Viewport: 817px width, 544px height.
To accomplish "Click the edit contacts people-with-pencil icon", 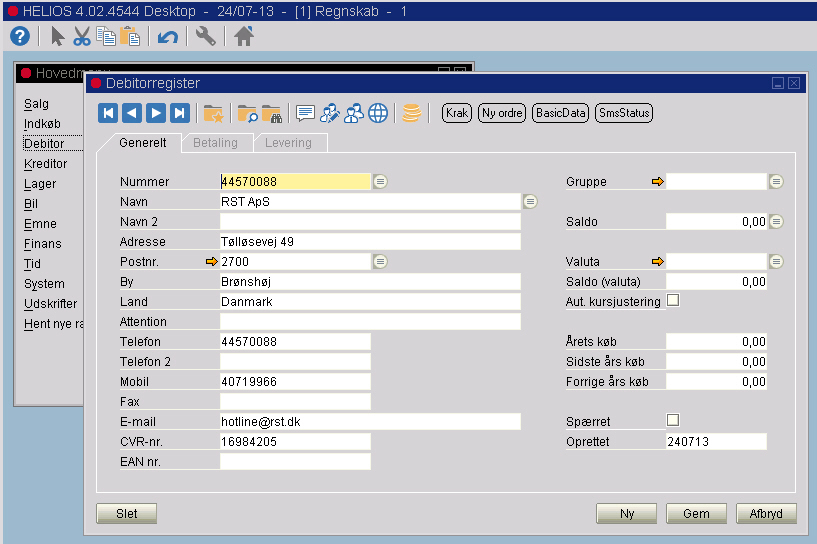I will click(x=330, y=113).
